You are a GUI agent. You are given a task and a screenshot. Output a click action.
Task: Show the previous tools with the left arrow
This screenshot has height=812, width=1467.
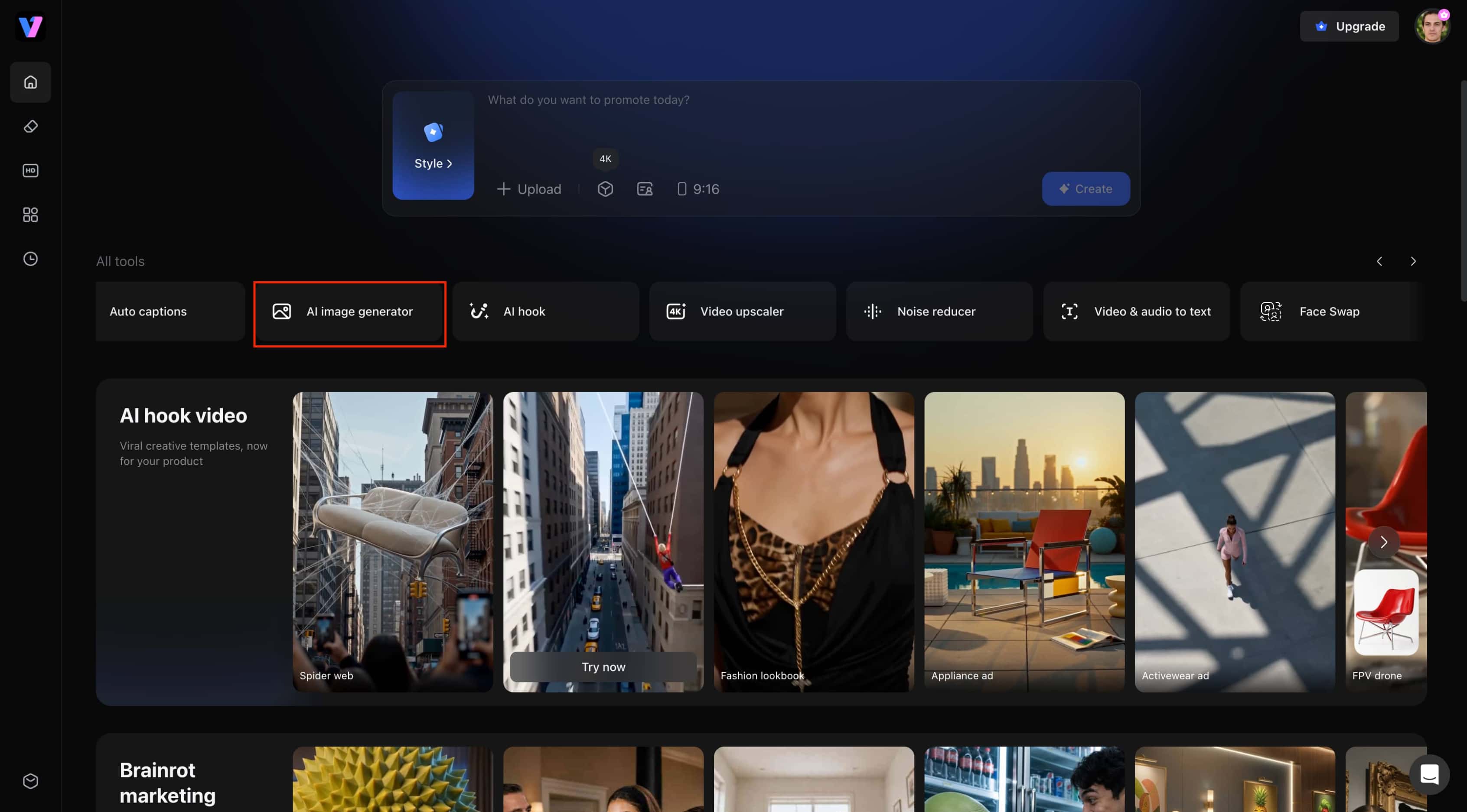(1379, 261)
